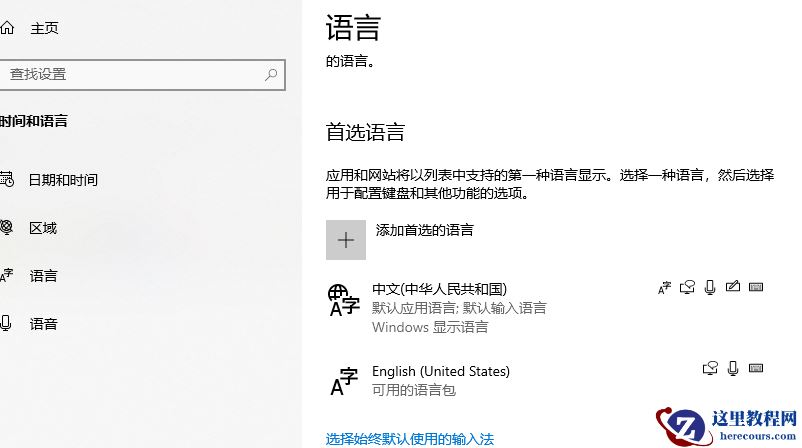This screenshot has height=448, width=802.
Task: Open 区域 settings page
Action: coord(43,228)
